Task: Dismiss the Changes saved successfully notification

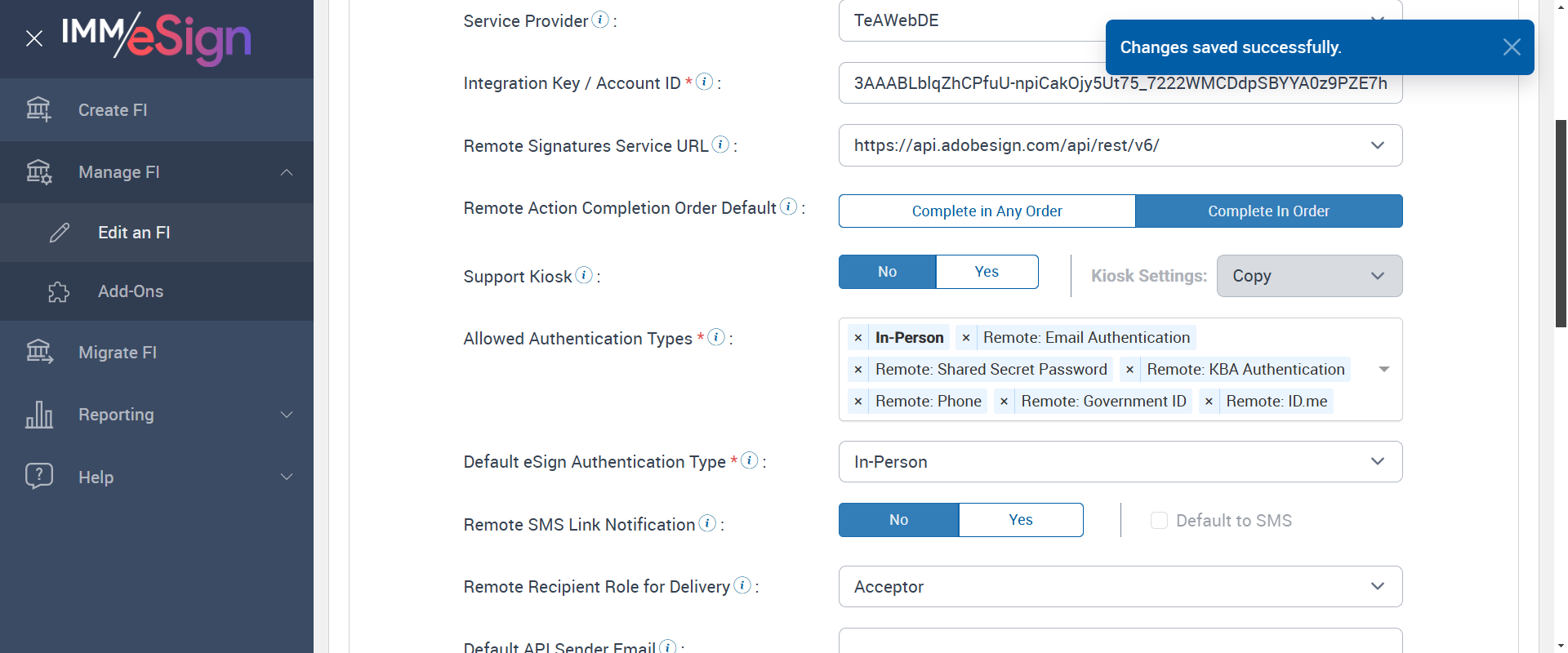Action: tap(1511, 47)
